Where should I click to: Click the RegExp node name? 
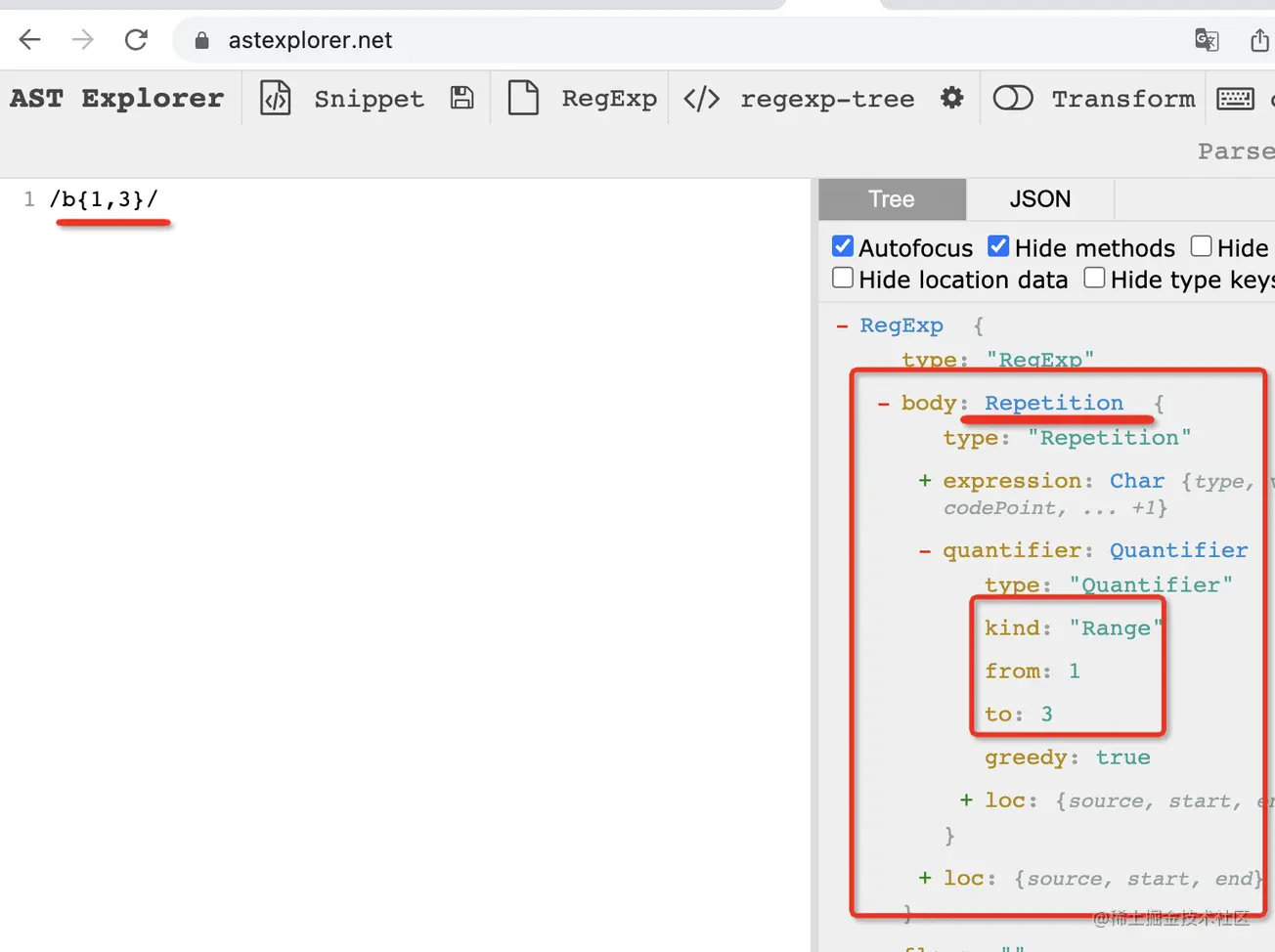901,325
